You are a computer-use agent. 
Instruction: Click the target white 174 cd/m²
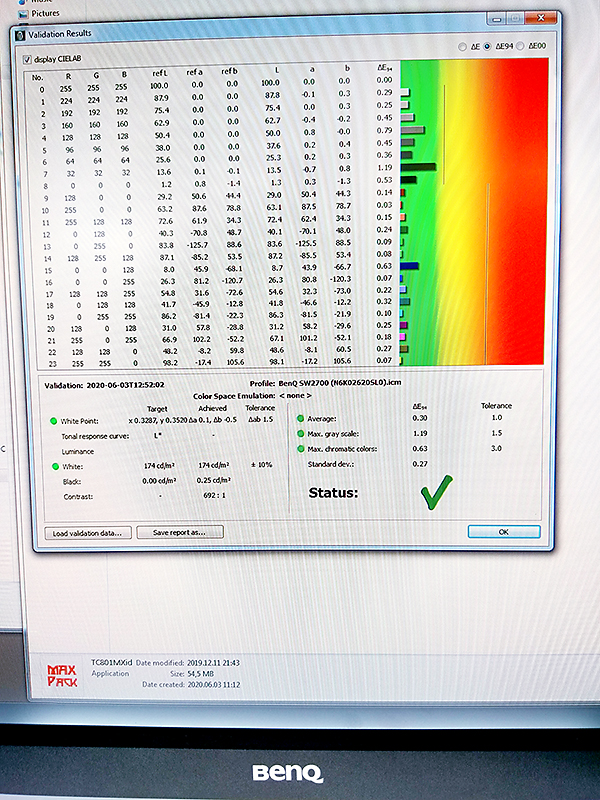click(x=159, y=466)
